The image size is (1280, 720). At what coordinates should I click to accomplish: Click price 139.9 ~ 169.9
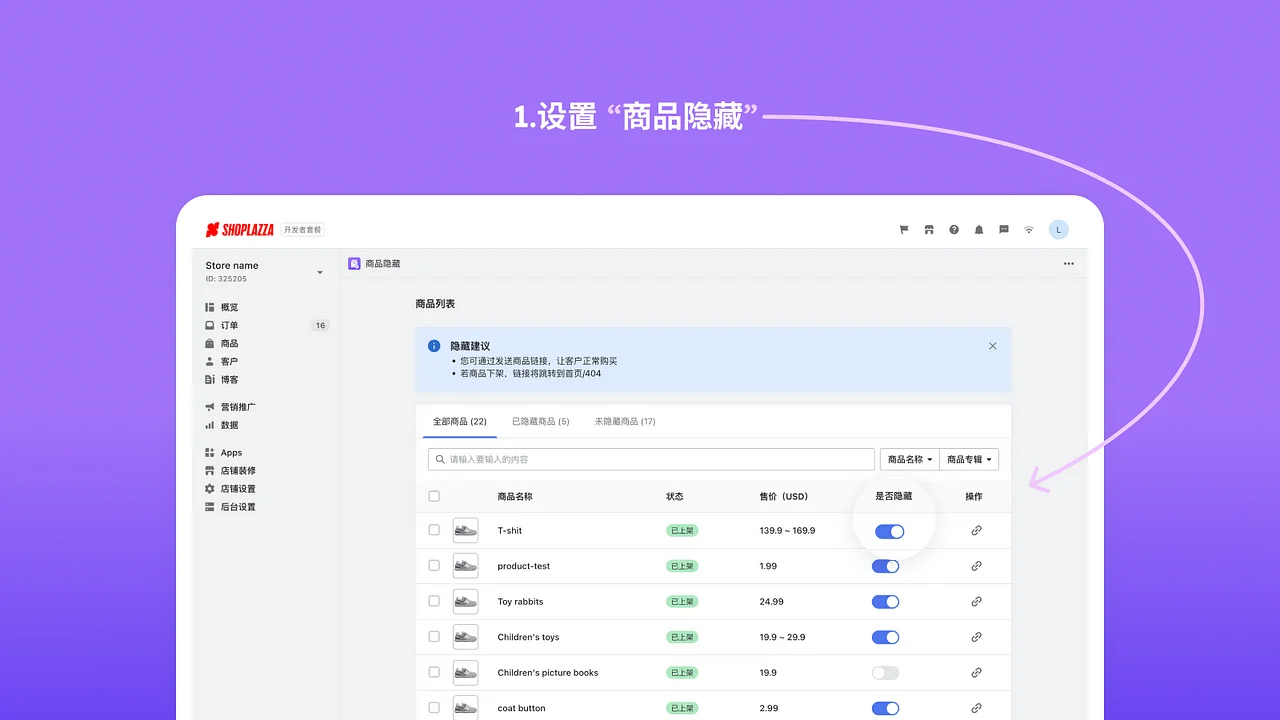[x=787, y=531]
